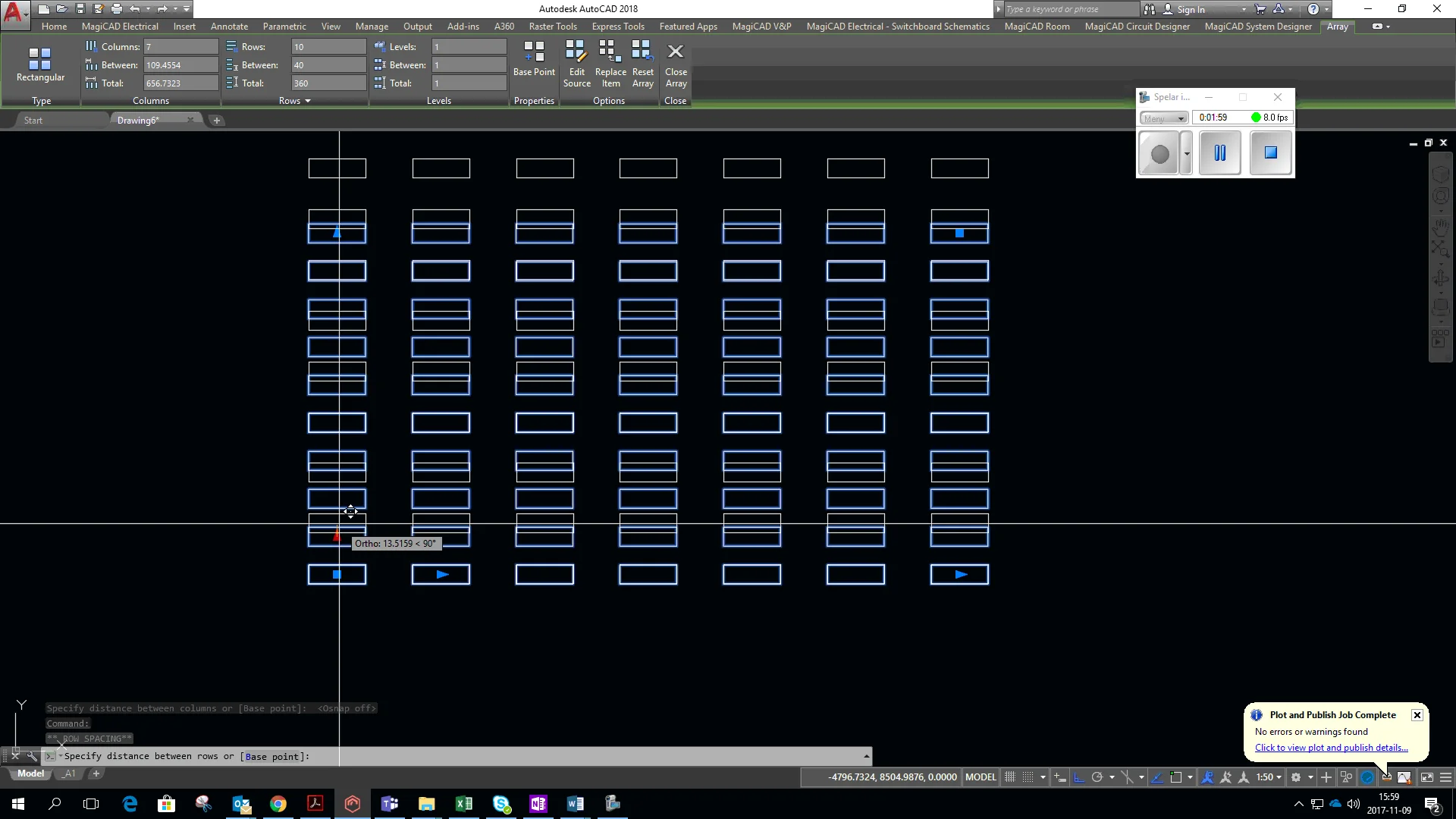Enable Grid display in the status bar

1010,777
